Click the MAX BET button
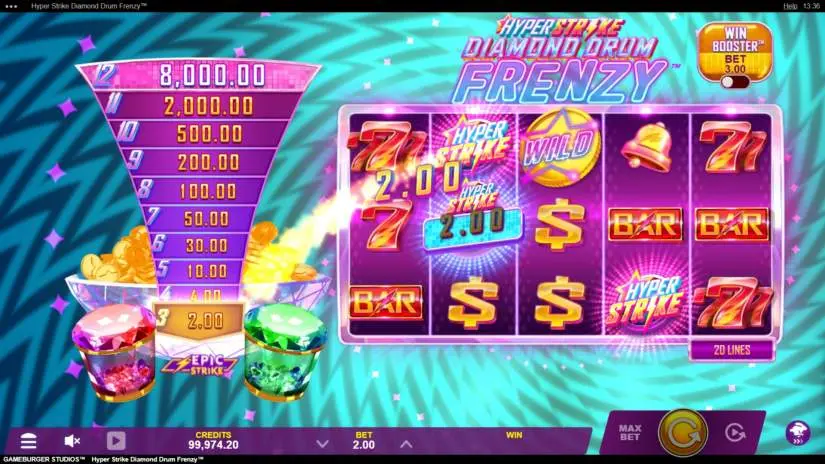Viewport: 825px width, 464px height. click(x=630, y=433)
